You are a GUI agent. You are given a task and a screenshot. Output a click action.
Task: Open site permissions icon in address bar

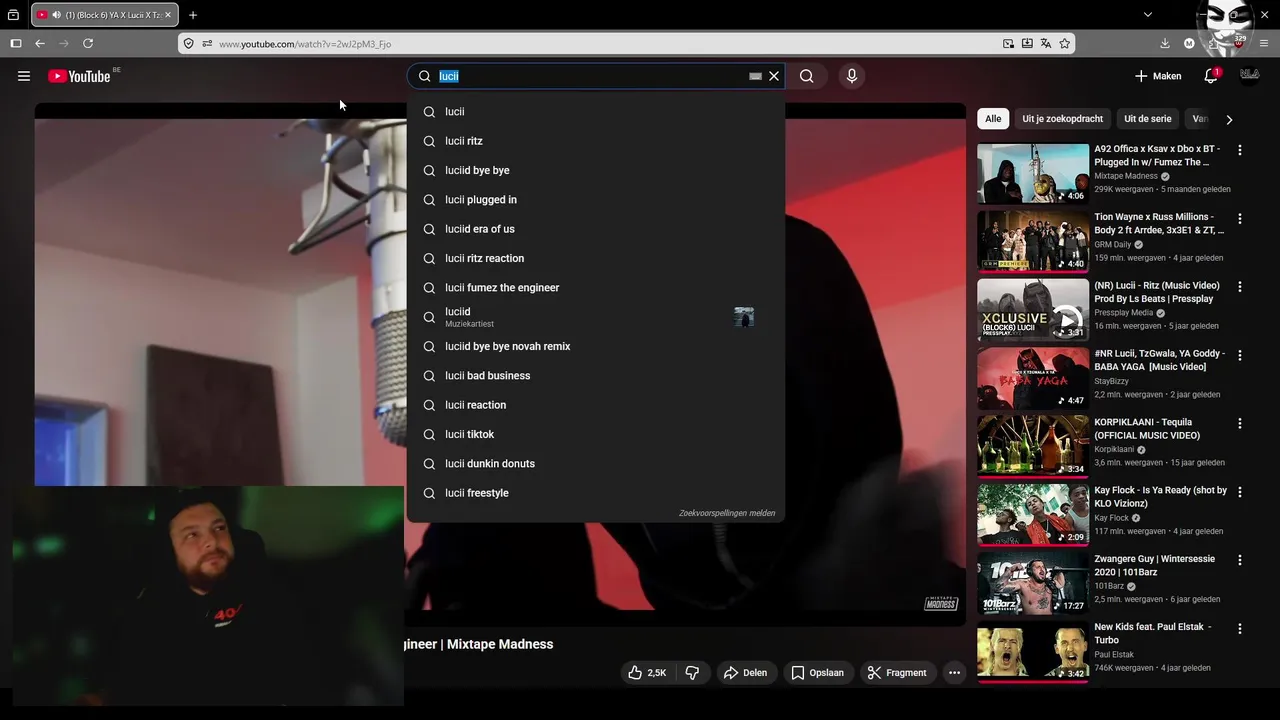tap(207, 43)
